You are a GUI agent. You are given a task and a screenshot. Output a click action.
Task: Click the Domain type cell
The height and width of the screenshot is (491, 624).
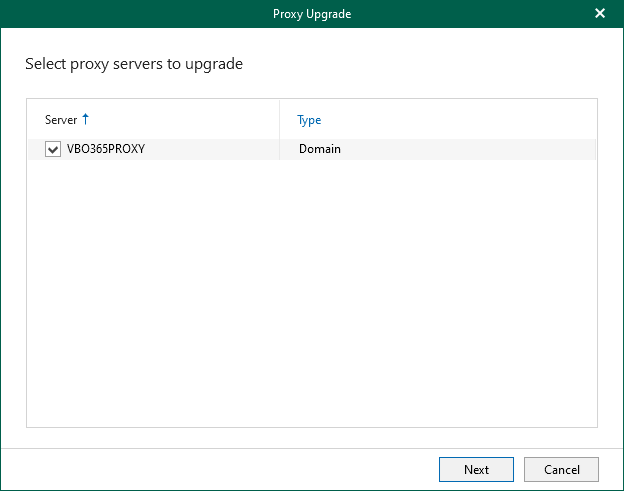320,149
